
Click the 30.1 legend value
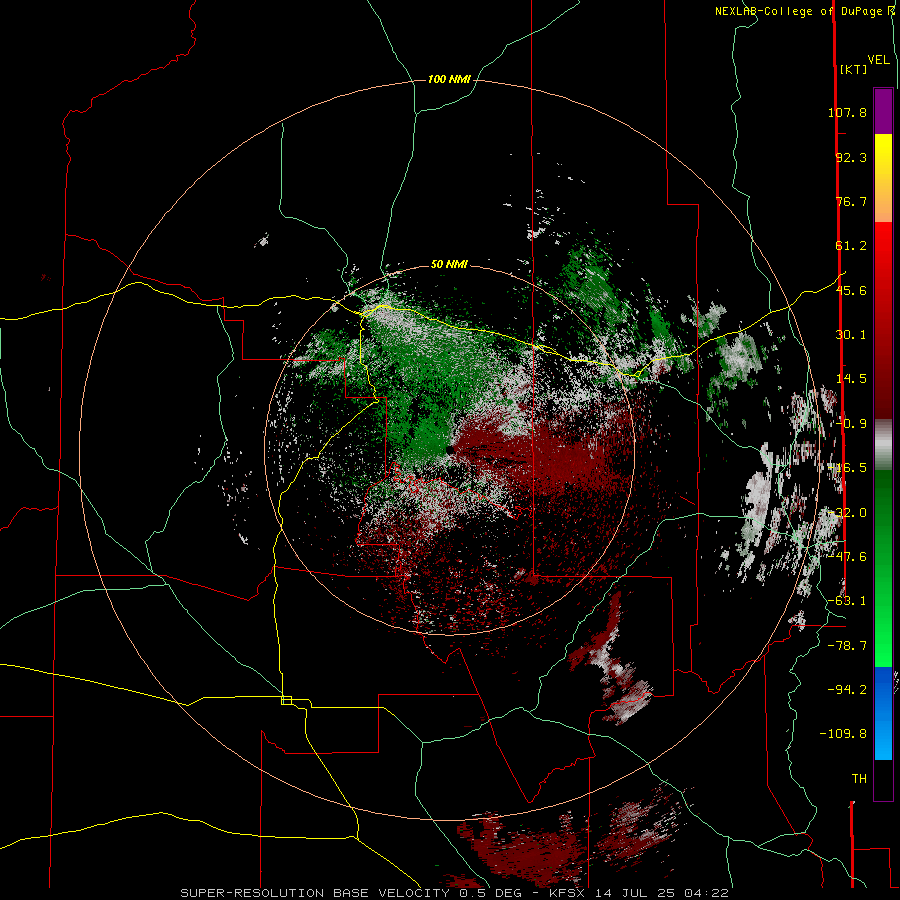[851, 335]
